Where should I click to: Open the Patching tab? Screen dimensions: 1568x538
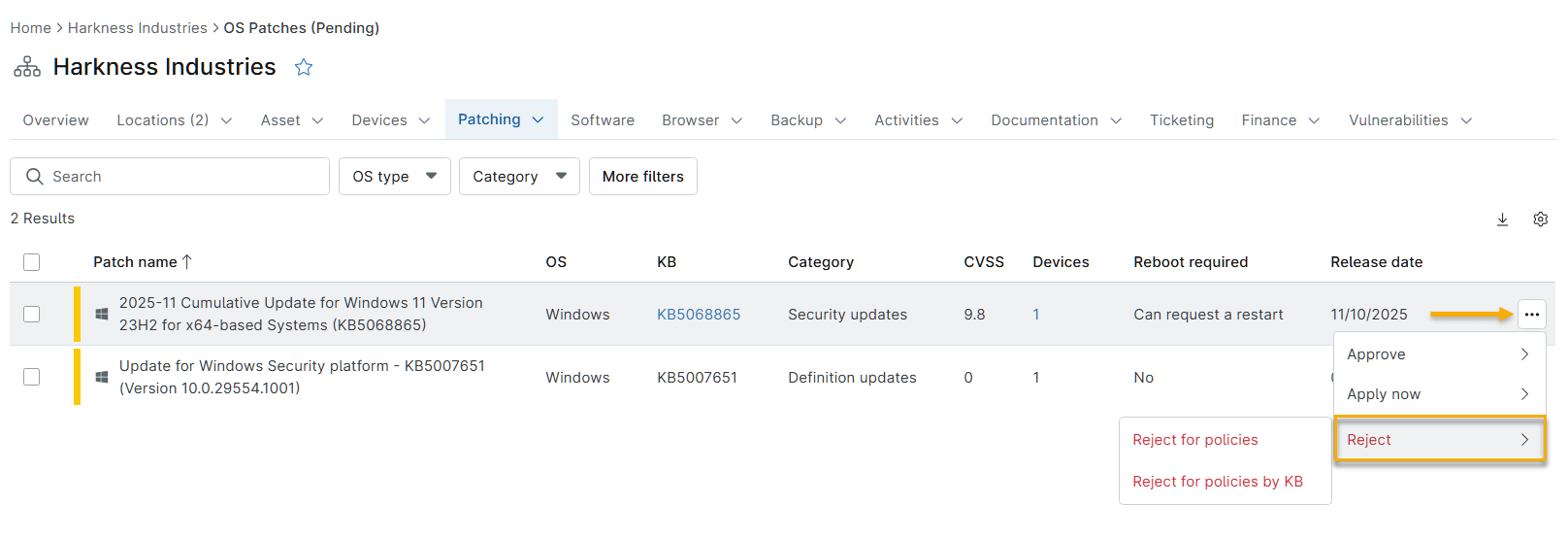[x=501, y=119]
